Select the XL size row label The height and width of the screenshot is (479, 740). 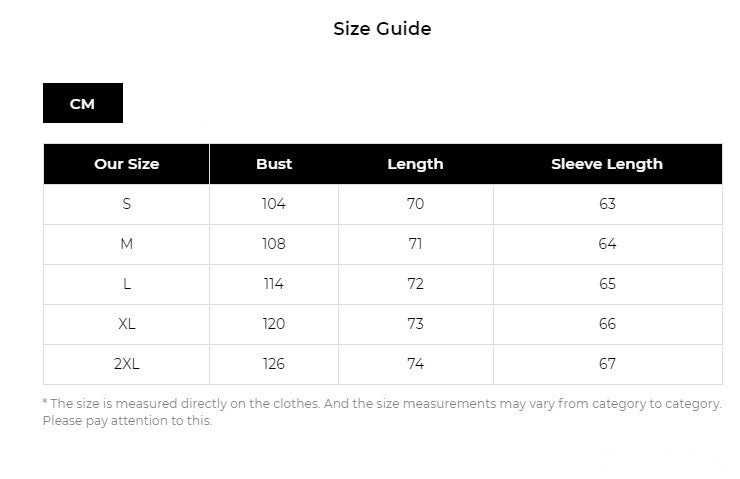pyautogui.click(x=127, y=324)
